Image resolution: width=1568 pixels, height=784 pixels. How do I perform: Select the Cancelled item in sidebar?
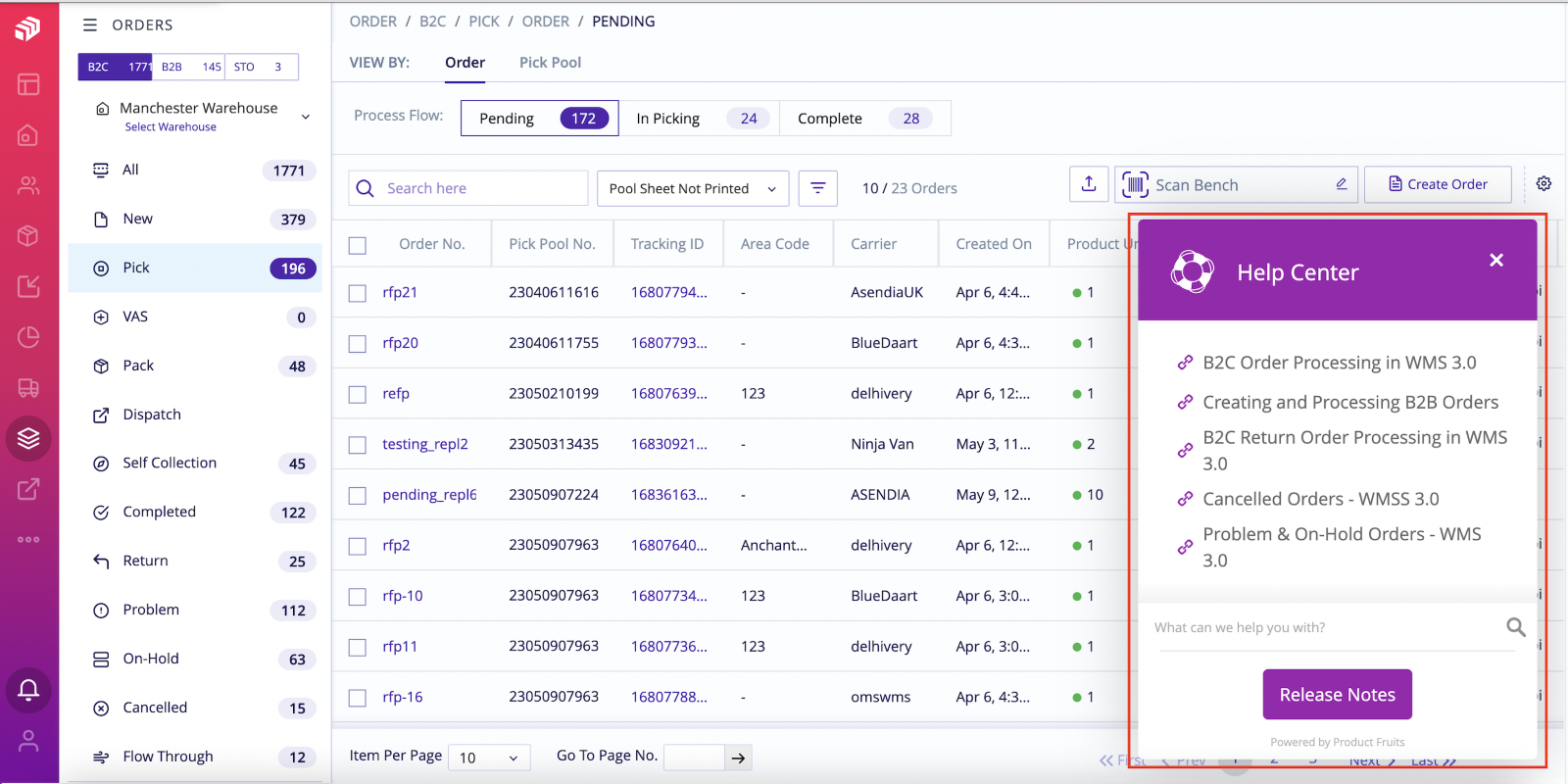coord(195,708)
